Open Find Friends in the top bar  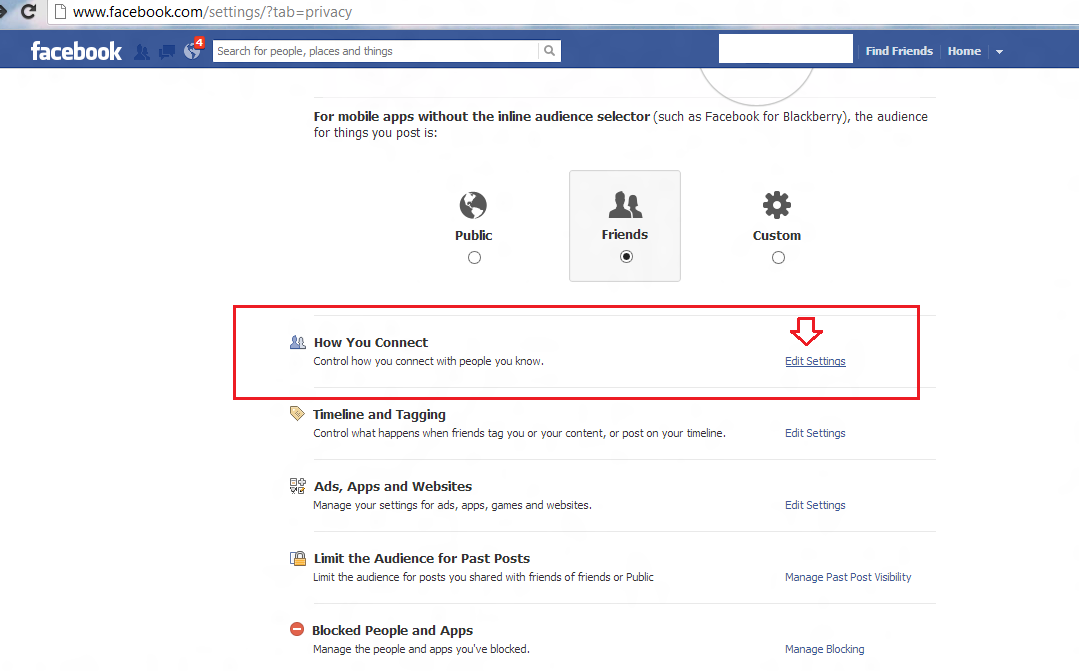point(899,51)
